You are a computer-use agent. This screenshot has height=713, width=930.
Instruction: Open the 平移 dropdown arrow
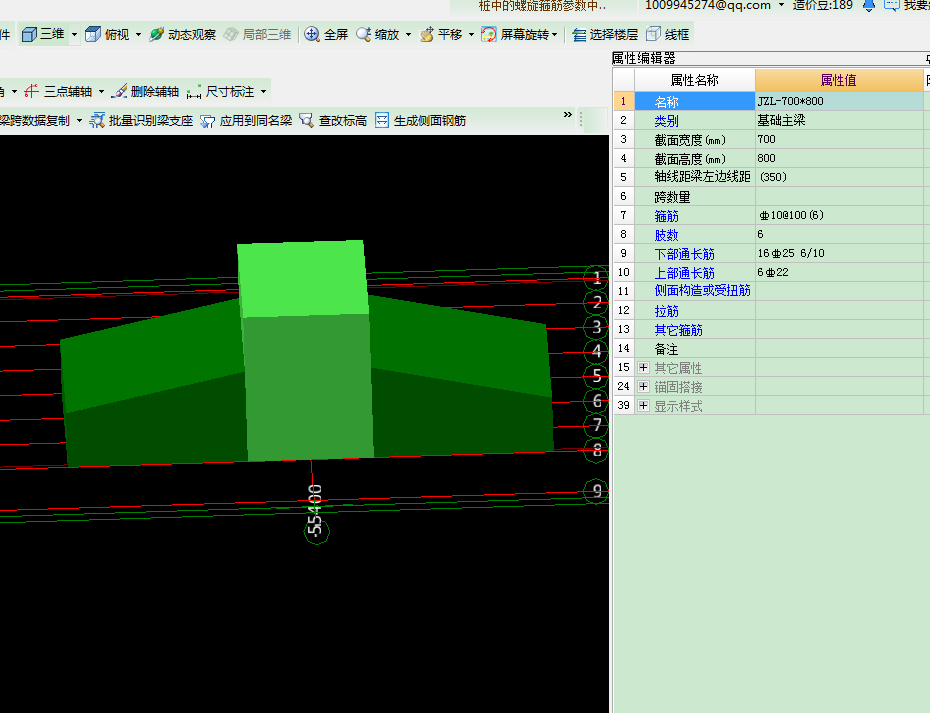[471, 34]
